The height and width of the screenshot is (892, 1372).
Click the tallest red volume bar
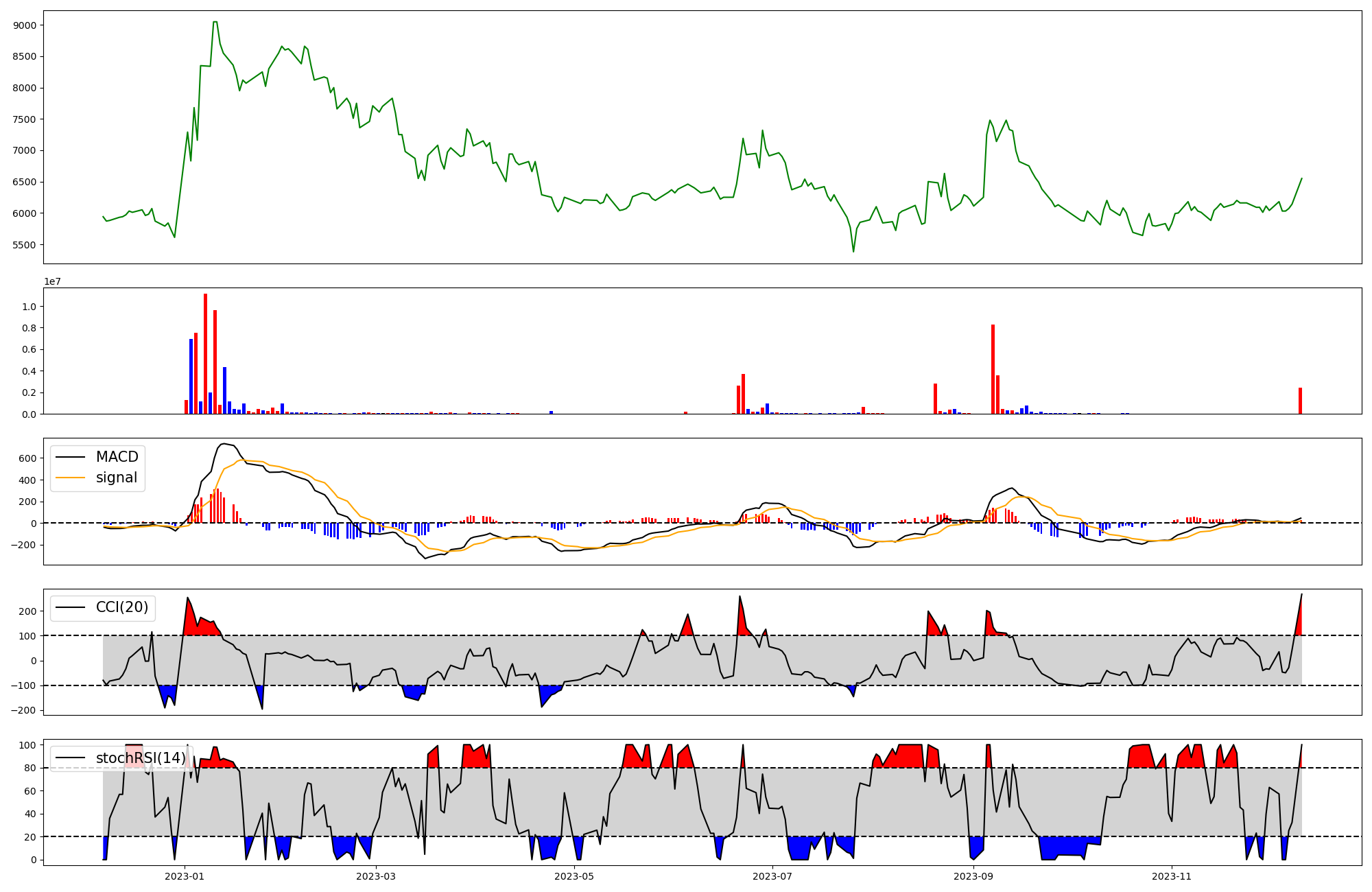click(x=205, y=353)
